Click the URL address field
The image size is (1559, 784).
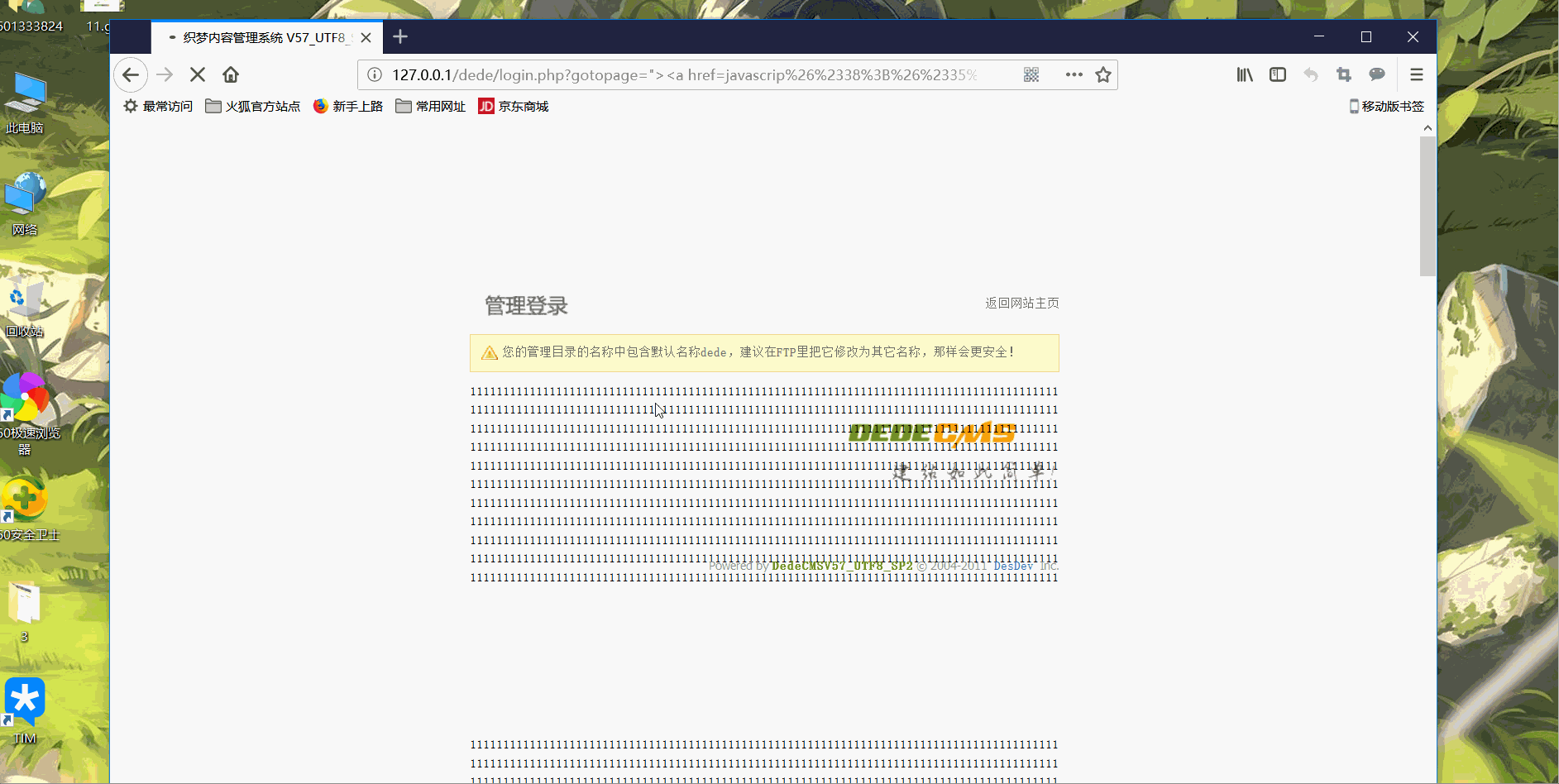[686, 74]
